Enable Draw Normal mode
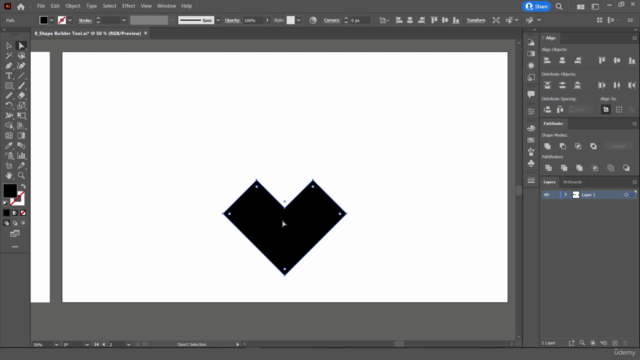This screenshot has height=360, width=640. (x=6, y=223)
